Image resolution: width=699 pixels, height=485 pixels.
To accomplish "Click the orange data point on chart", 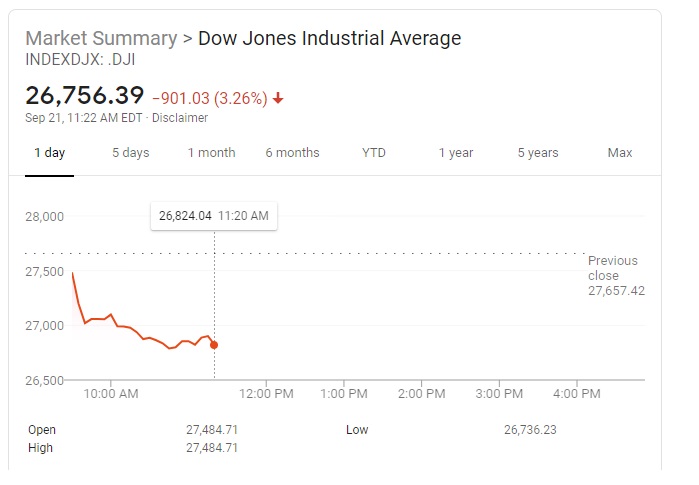I will coord(214,345).
